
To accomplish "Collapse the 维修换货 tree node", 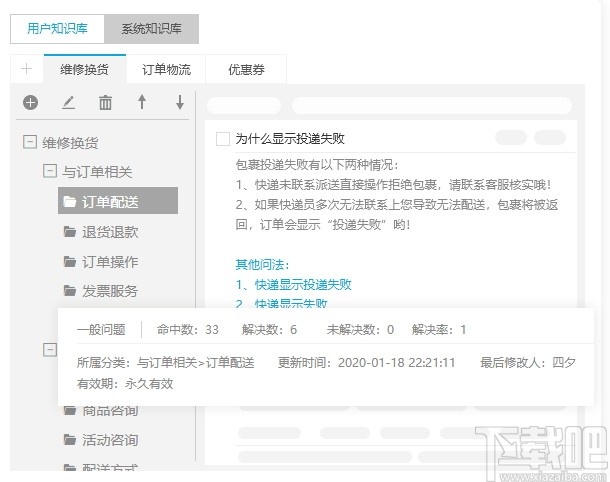I will (30, 142).
